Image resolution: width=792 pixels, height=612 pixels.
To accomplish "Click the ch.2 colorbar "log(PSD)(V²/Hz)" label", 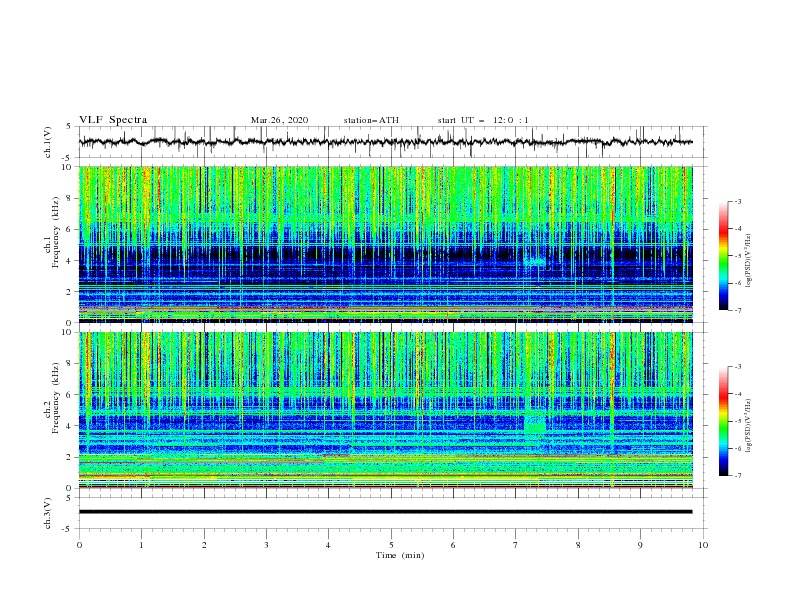I will point(749,425).
